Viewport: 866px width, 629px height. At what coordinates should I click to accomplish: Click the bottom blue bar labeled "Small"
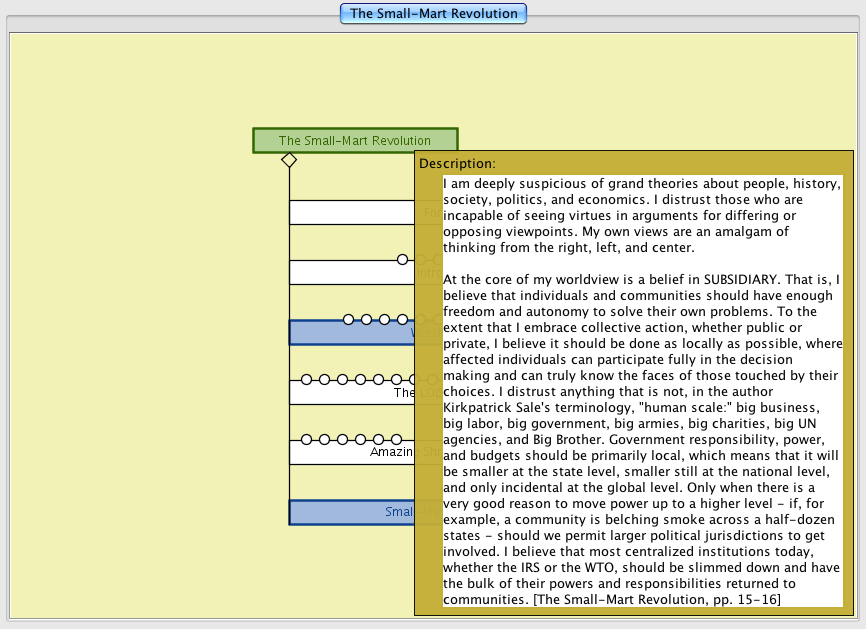pos(351,513)
